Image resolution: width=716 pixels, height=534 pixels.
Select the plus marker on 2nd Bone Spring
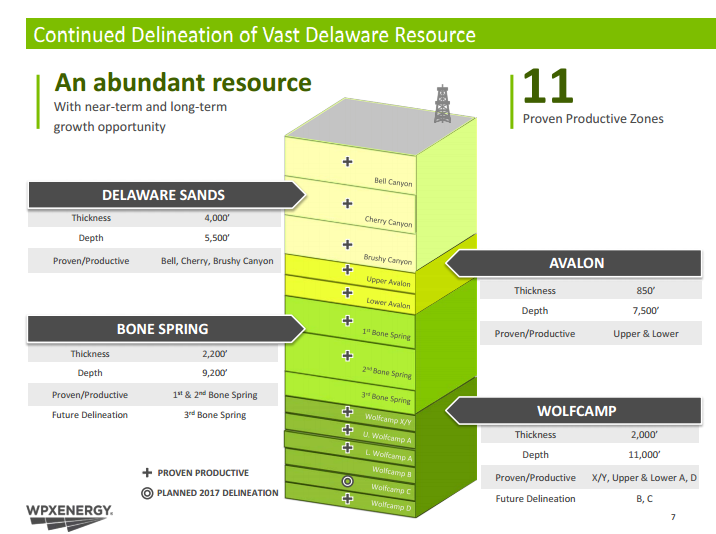tap(347, 355)
